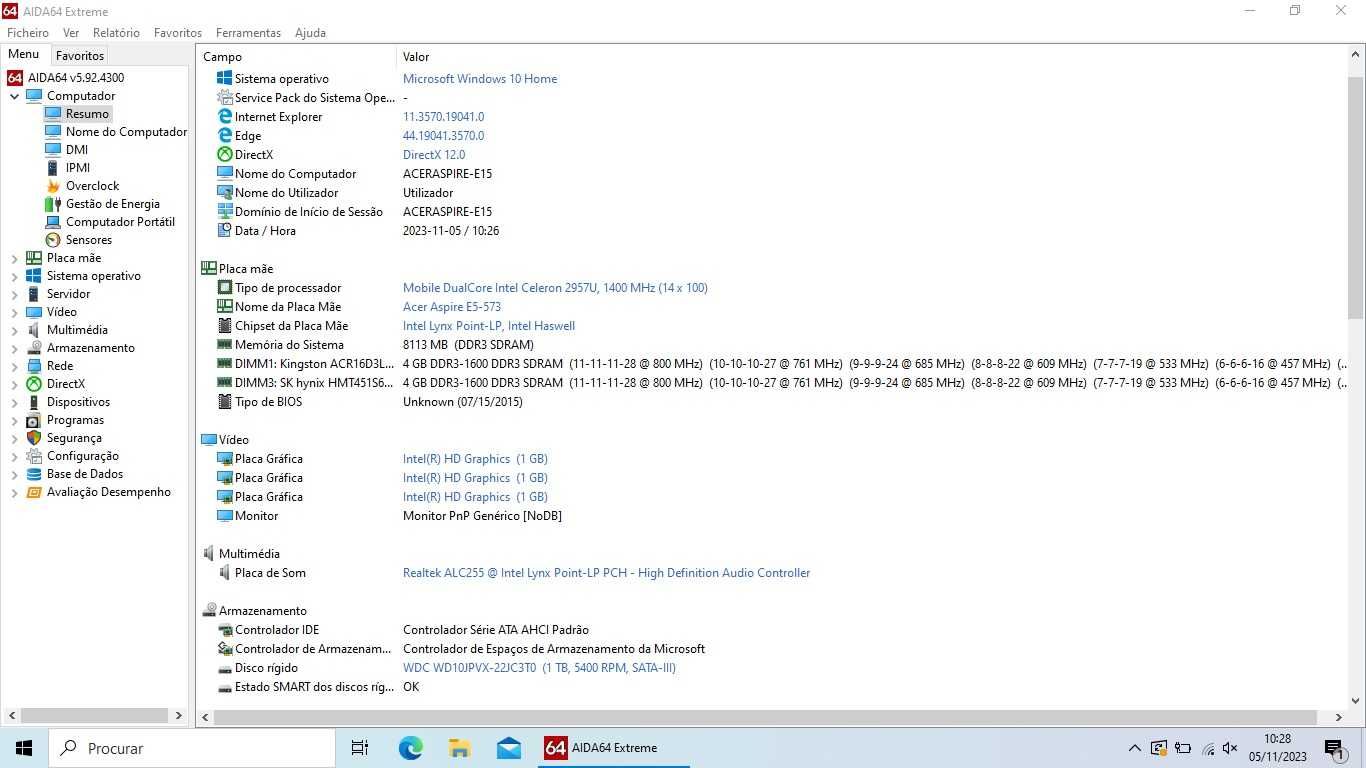Expand the Dispositivos tree node
Image resolution: width=1366 pixels, height=768 pixels.
click(x=15, y=402)
